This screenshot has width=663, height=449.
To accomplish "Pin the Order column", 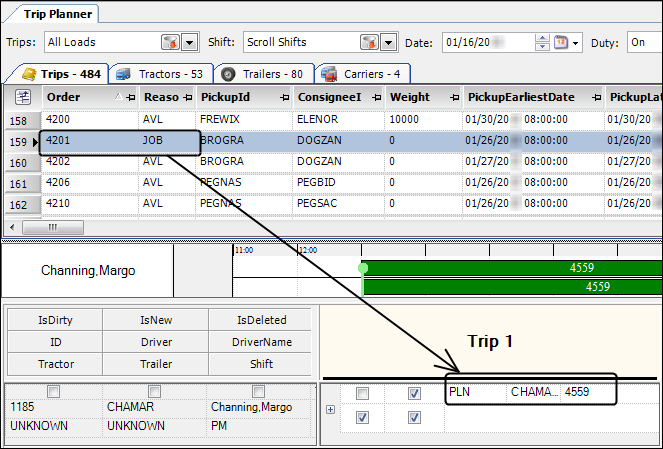I will click(132, 97).
